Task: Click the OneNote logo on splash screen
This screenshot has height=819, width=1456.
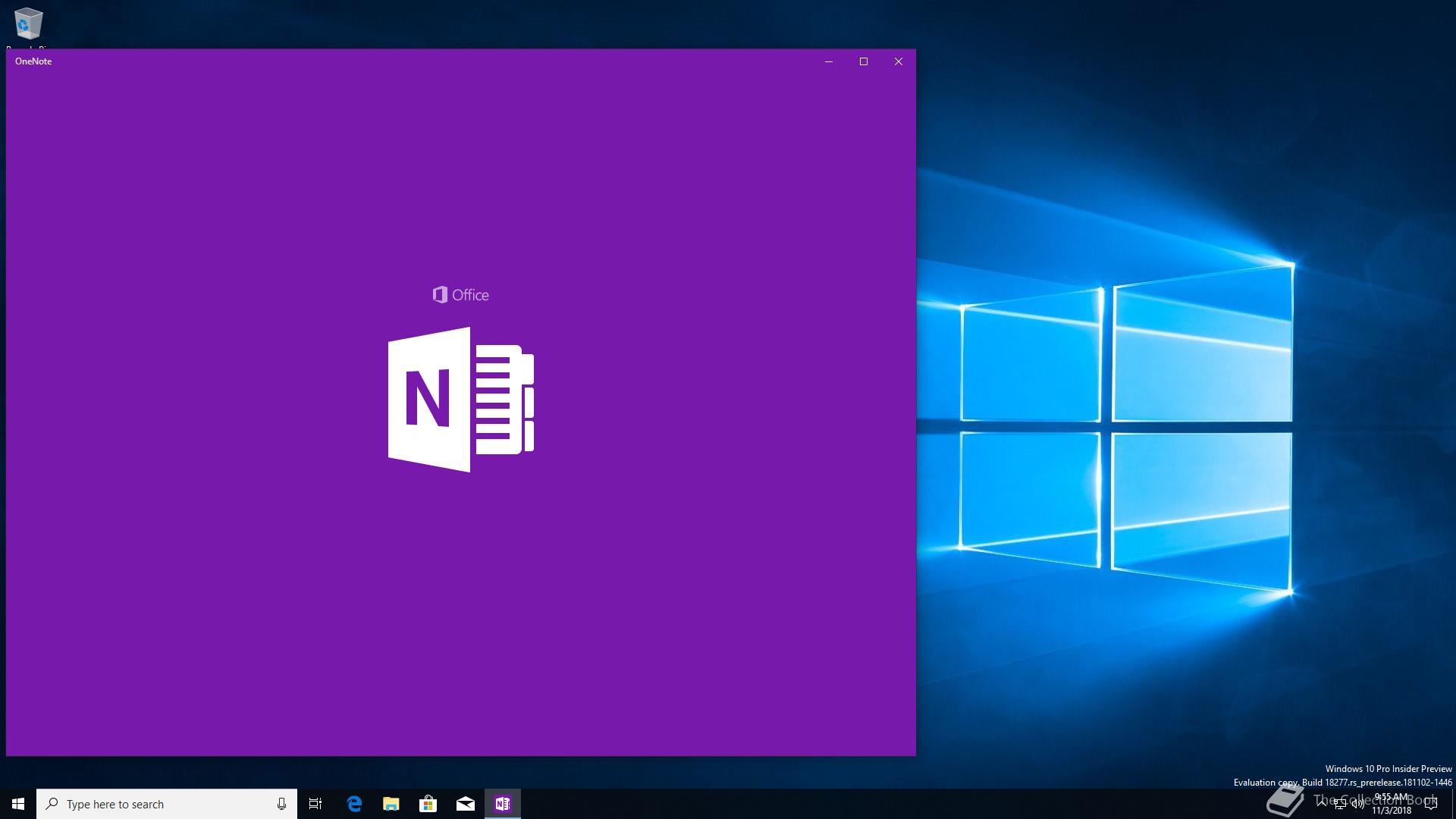Action: pos(460,399)
